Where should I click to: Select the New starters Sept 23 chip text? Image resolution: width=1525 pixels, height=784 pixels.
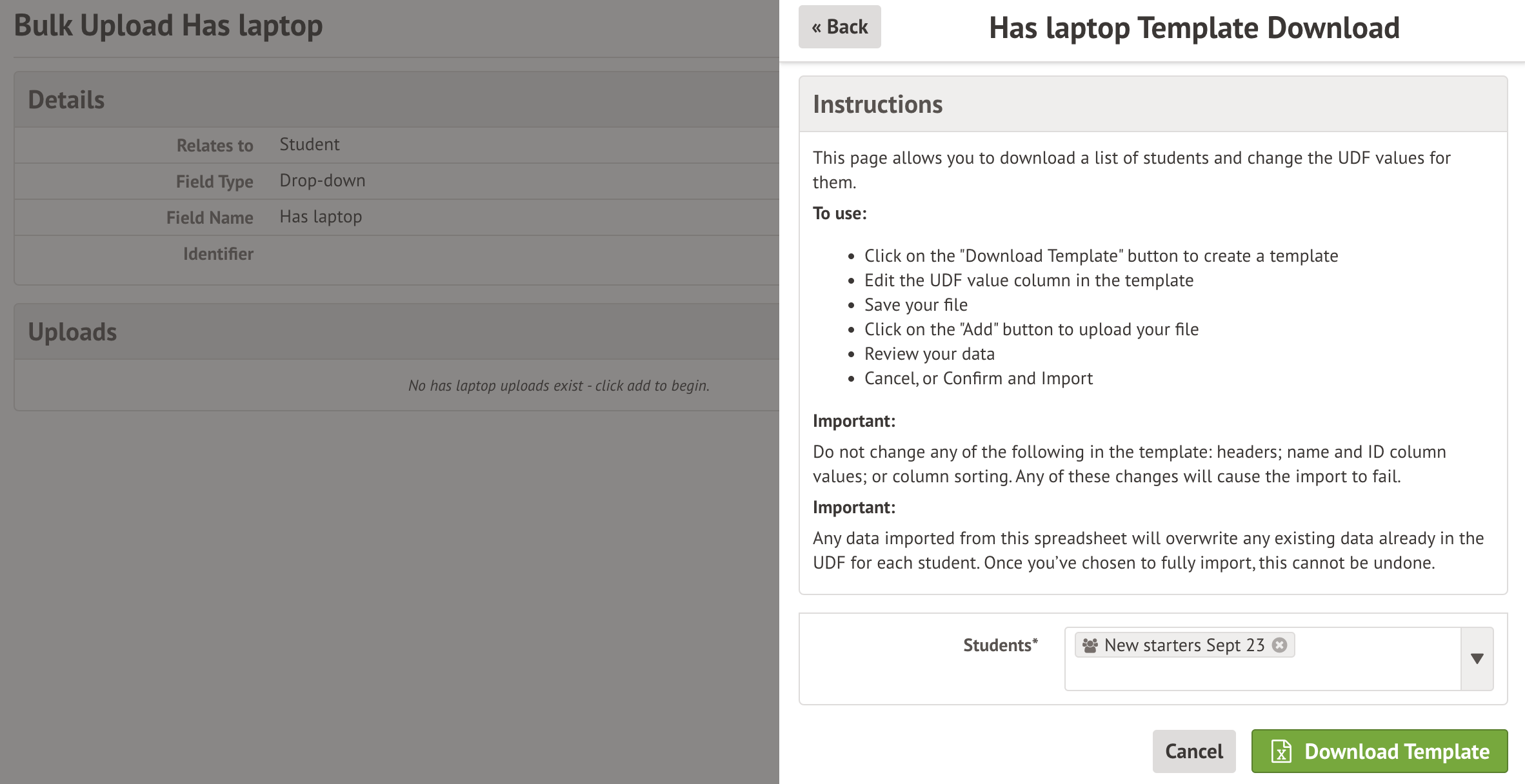tap(1184, 645)
